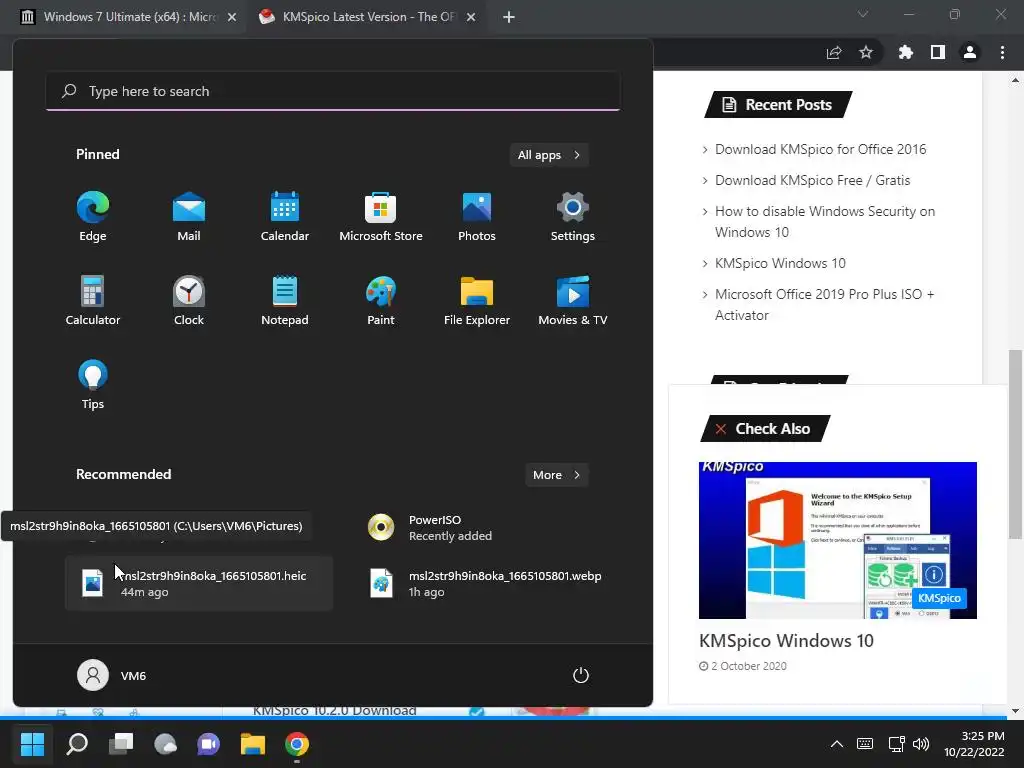Open Chrome profile menu
This screenshot has height=768, width=1024.
(970, 52)
